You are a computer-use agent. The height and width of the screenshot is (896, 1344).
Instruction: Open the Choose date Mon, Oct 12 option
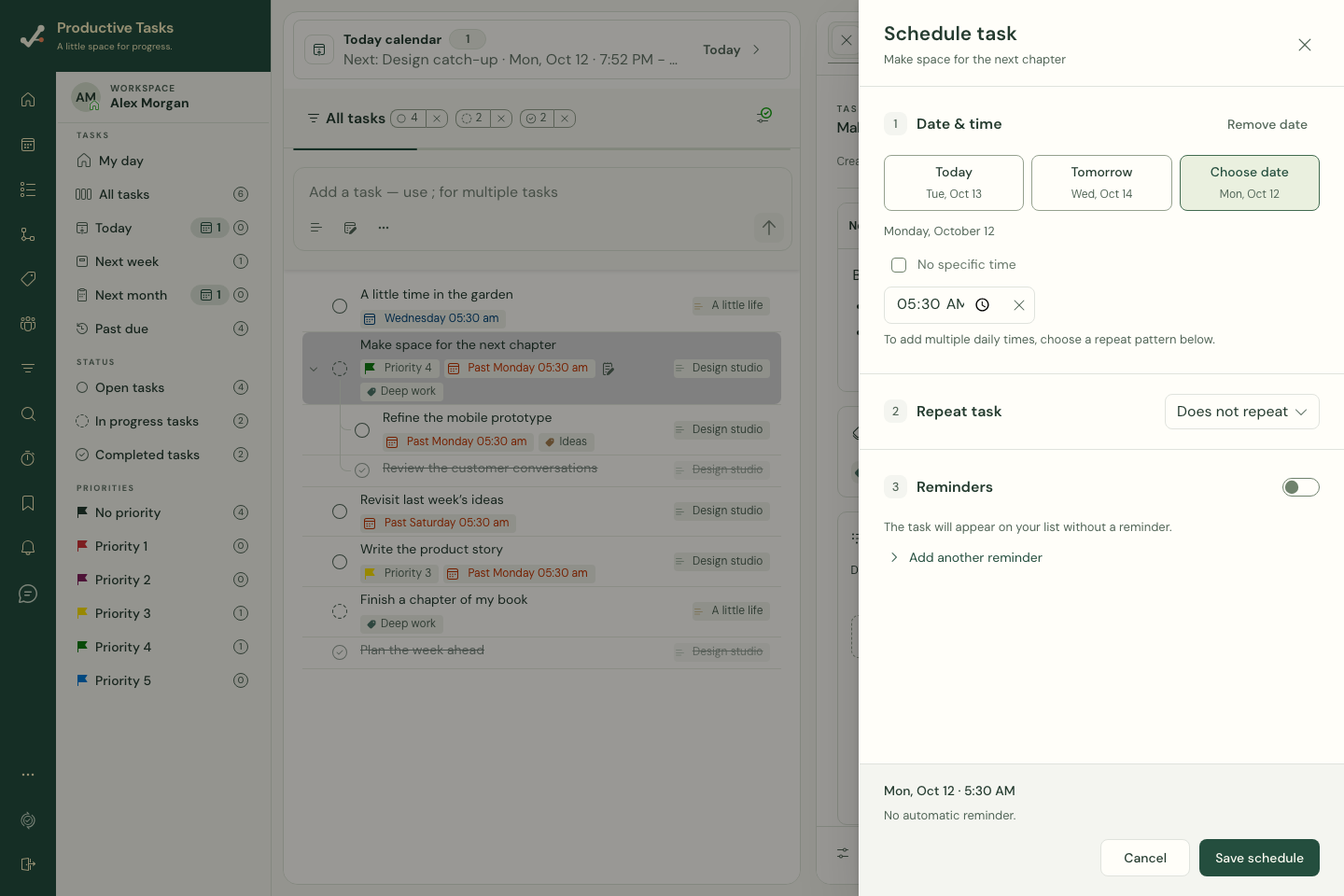[1249, 183]
